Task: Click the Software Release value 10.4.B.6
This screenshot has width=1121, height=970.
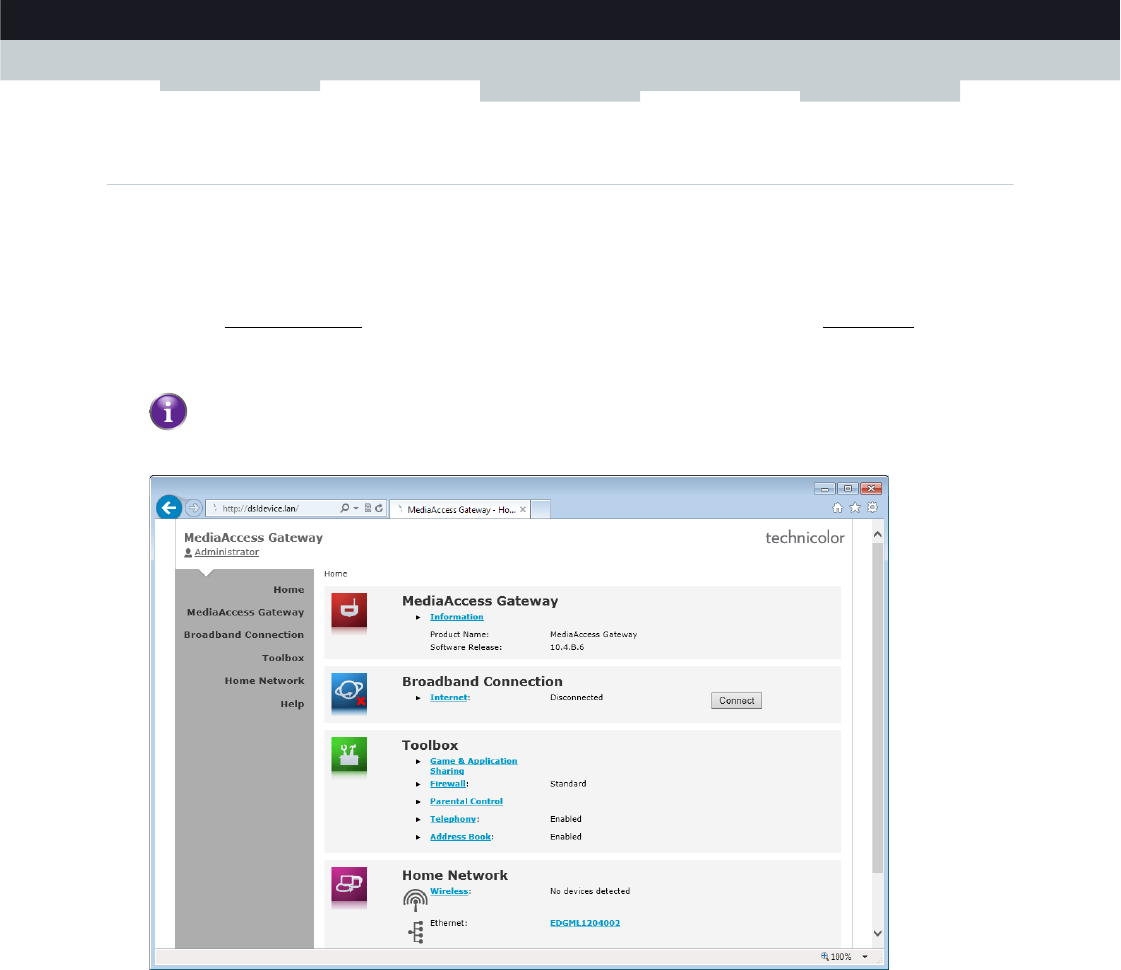Action: (567, 648)
